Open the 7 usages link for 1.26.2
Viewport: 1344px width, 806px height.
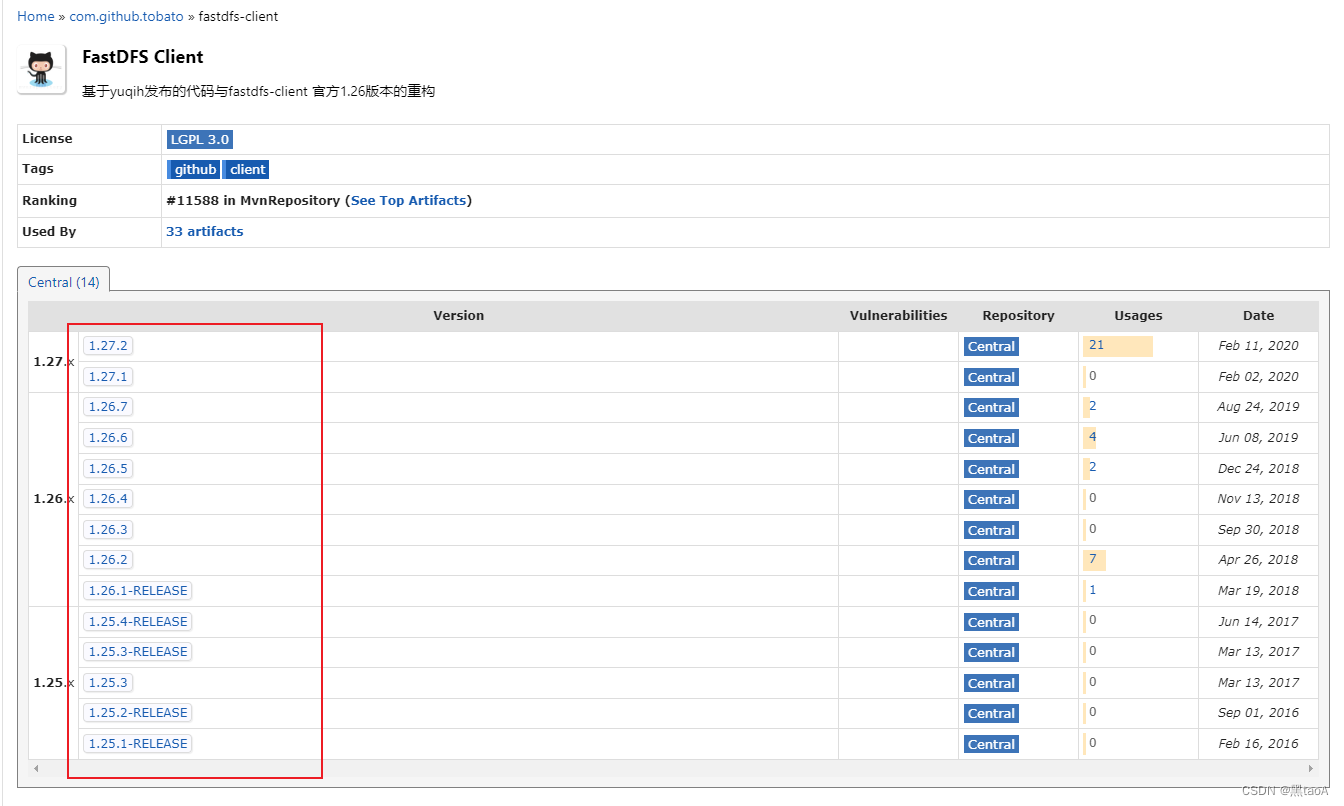point(1093,559)
